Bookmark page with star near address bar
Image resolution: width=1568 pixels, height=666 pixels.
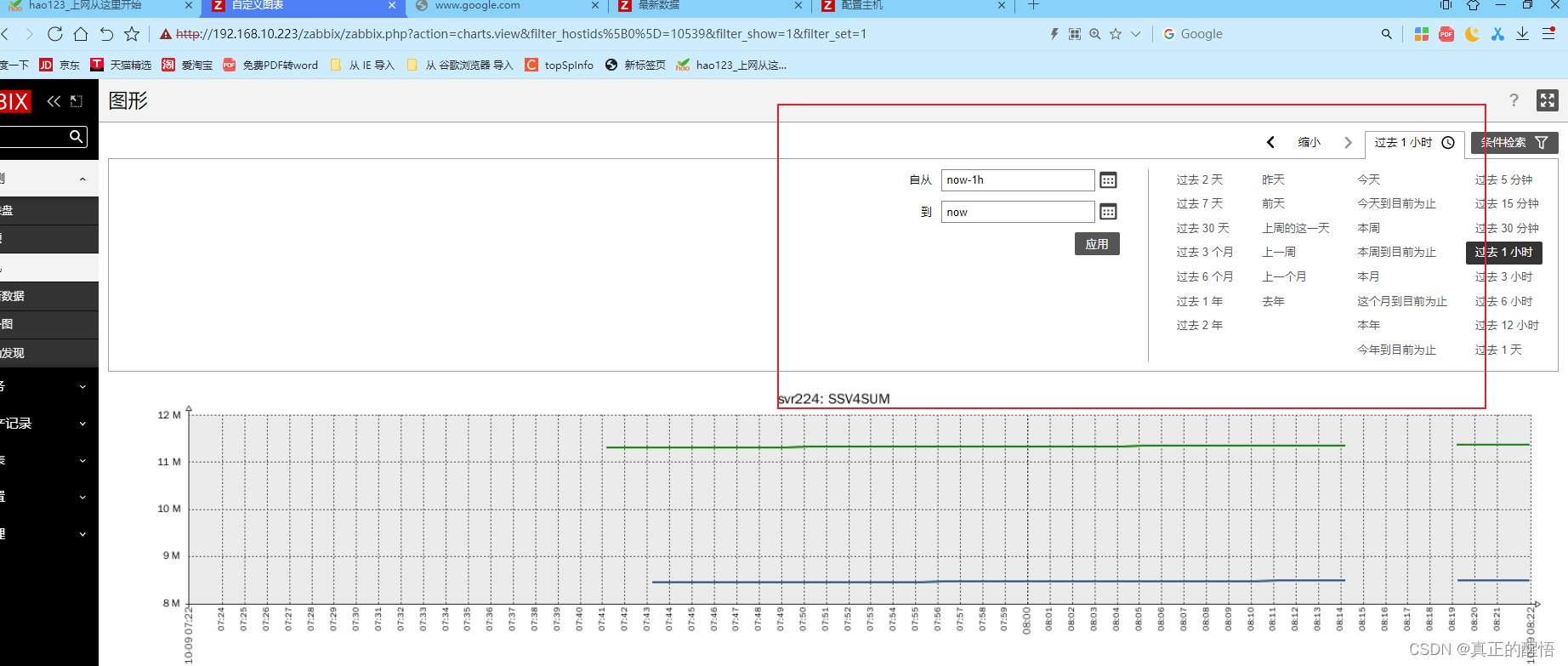132,34
